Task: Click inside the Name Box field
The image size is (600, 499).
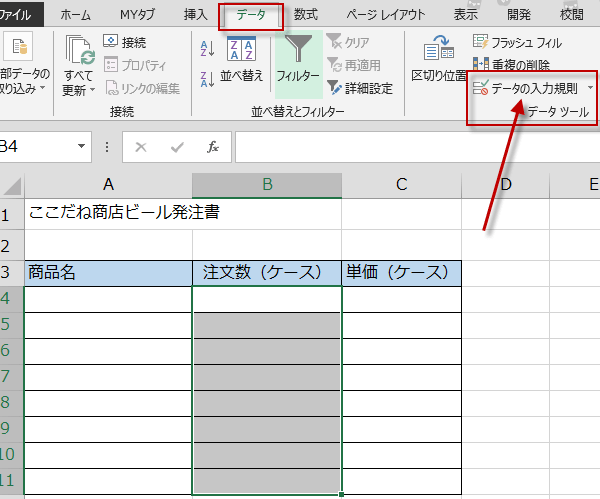Action: click(x=36, y=147)
